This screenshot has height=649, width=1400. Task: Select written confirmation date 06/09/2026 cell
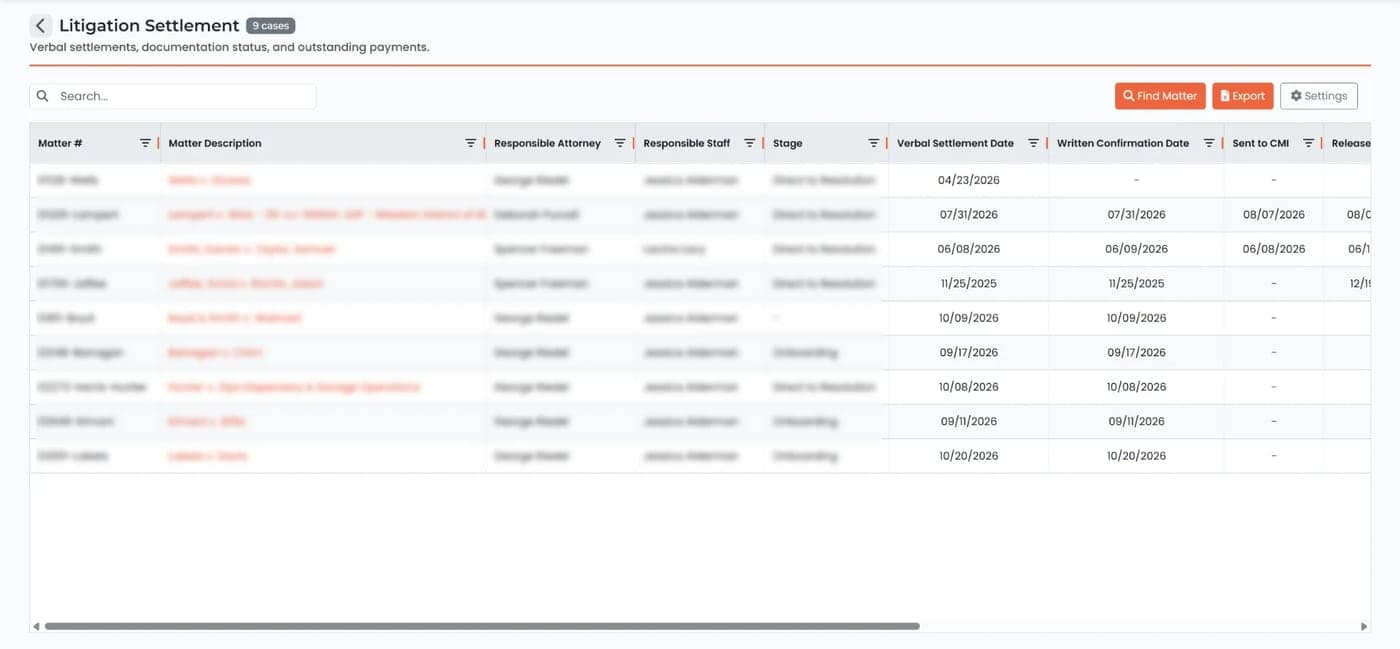1136,249
